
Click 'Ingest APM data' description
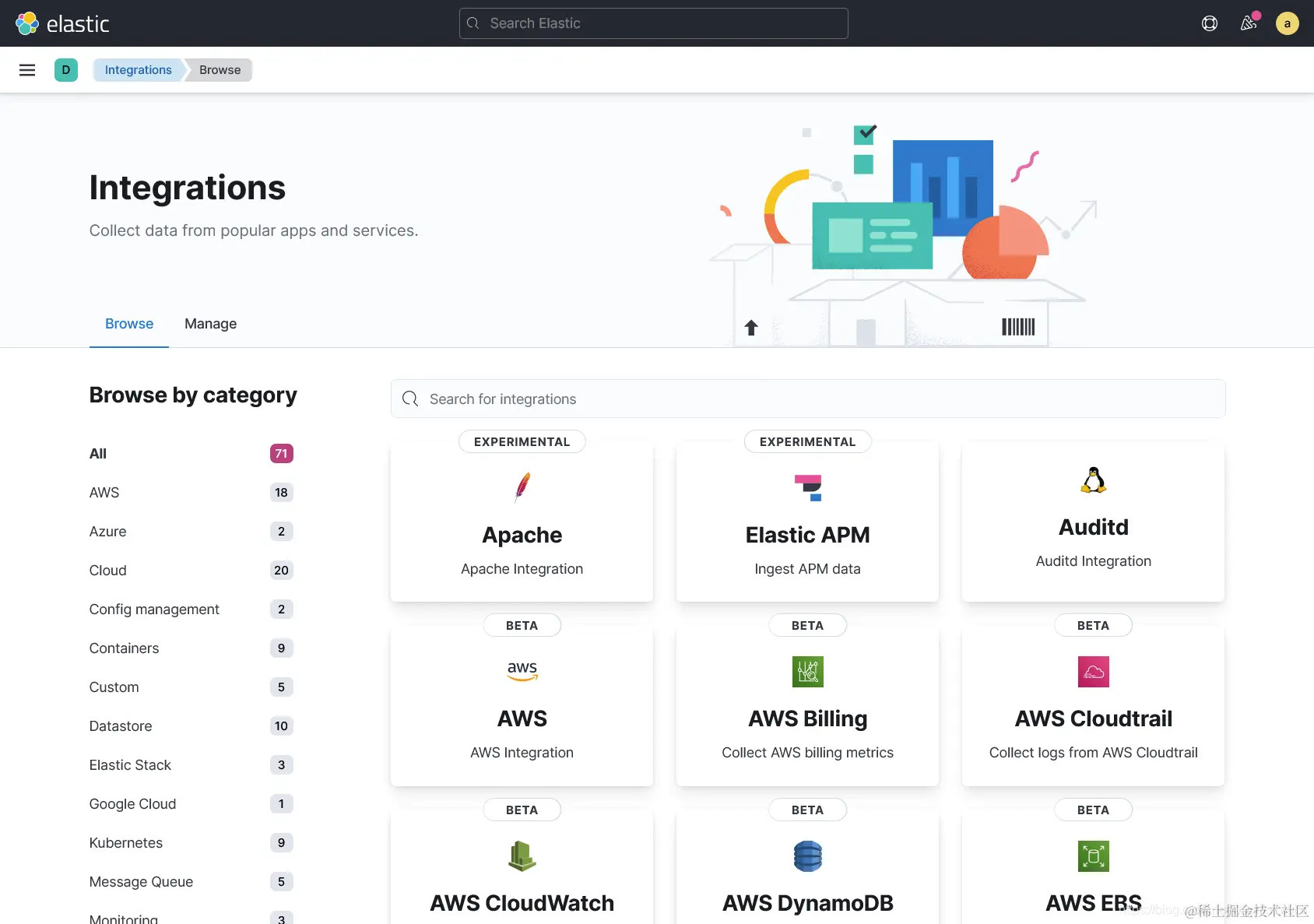[808, 569]
